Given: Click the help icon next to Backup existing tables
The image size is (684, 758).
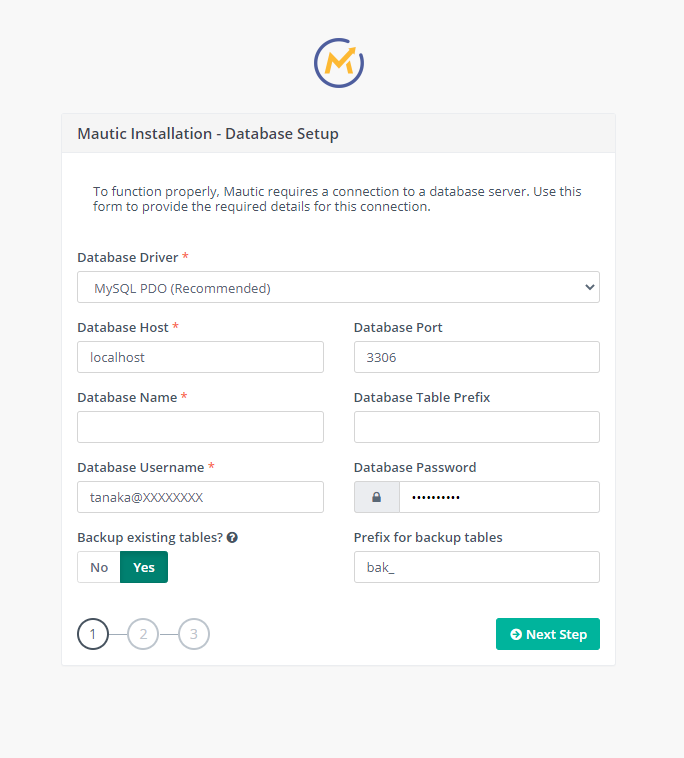Looking at the screenshot, I should 232,538.
